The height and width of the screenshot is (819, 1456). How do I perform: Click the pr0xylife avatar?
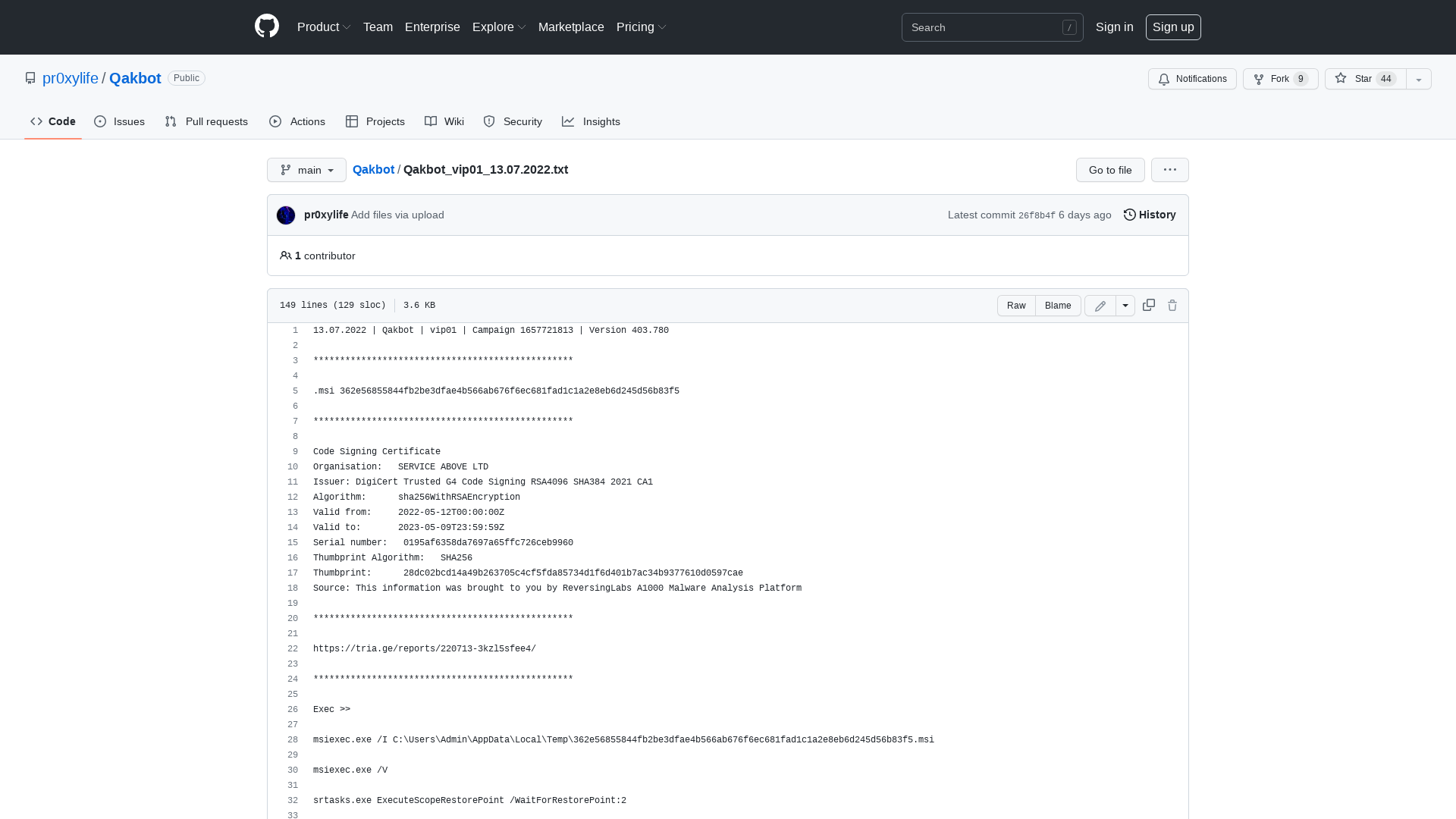click(x=286, y=215)
